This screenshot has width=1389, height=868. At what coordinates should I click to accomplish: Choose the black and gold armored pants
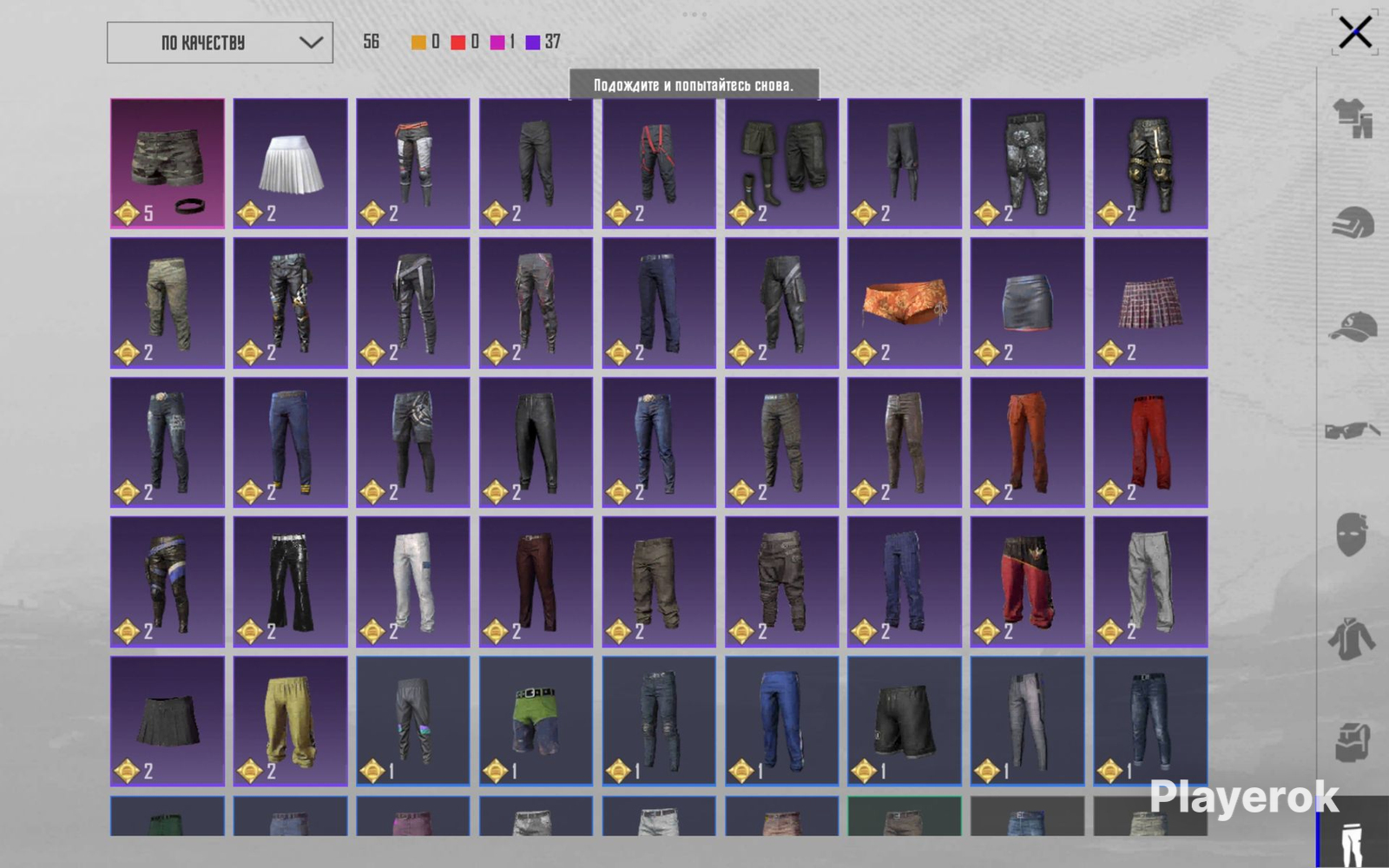point(1150,163)
